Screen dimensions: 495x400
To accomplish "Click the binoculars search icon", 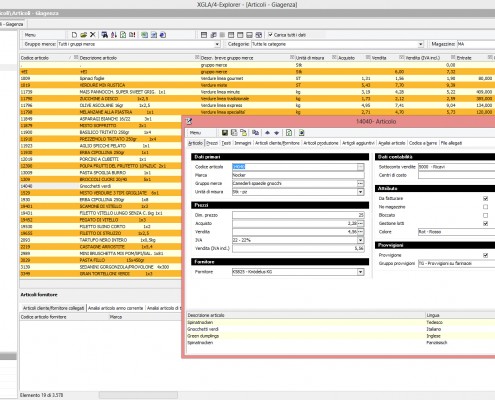I will point(105,35).
